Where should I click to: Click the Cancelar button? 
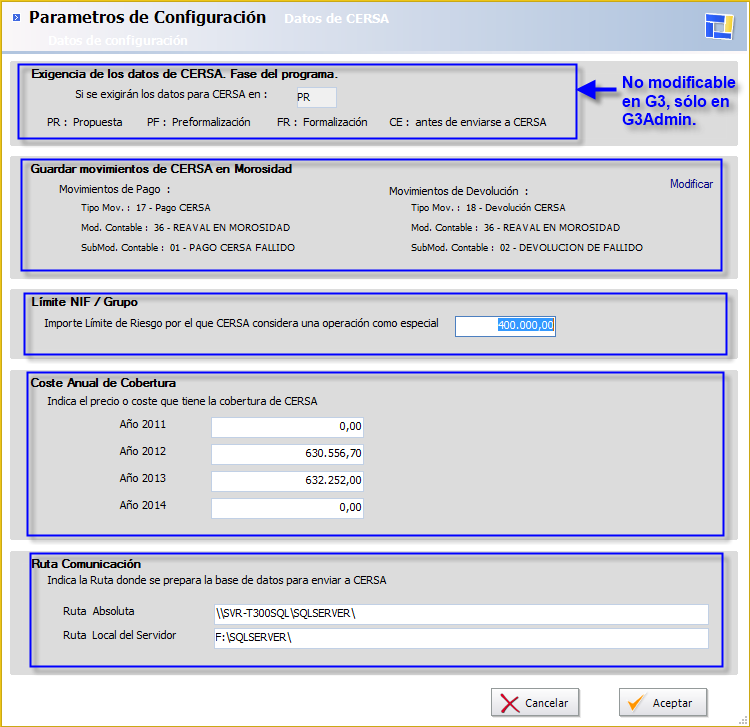pyautogui.click(x=535, y=703)
